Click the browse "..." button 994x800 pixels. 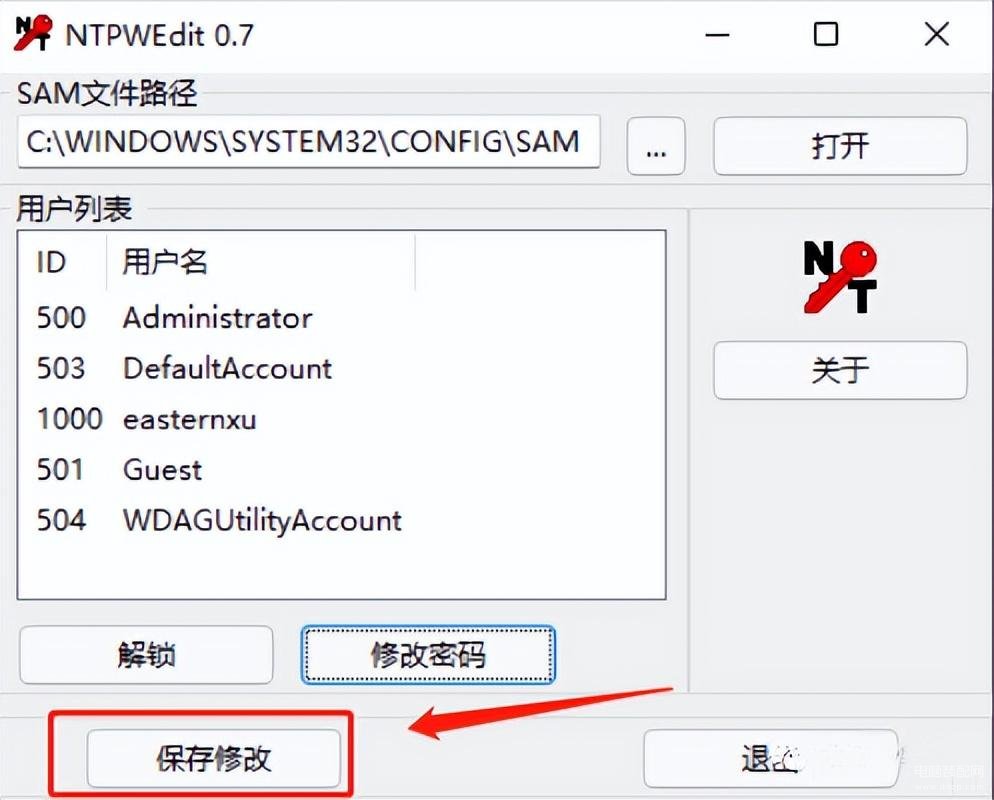tap(655, 146)
